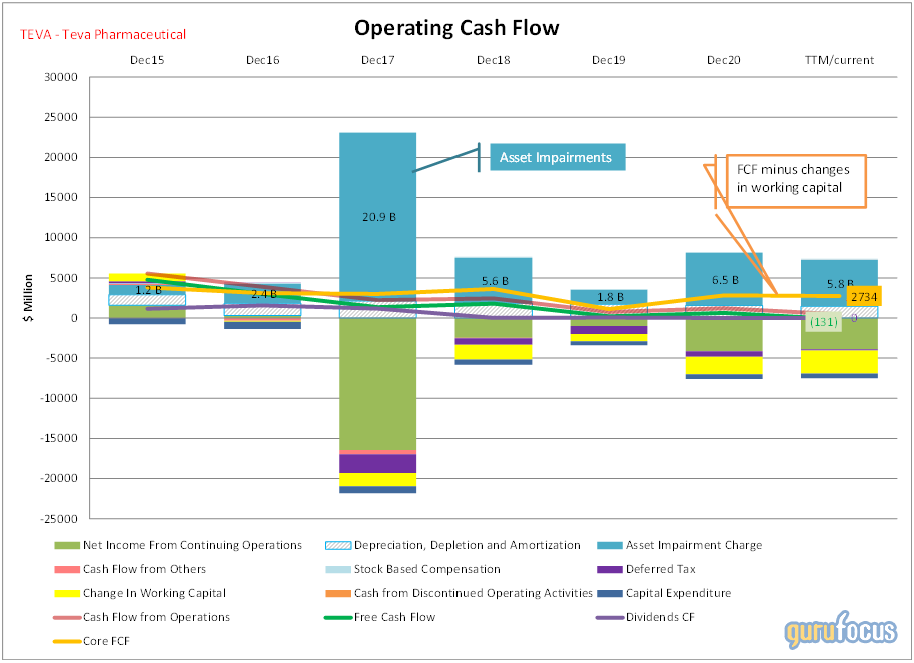Click the Cash Flow from Operations legend text
This screenshot has width=914, height=663.
tap(156, 617)
